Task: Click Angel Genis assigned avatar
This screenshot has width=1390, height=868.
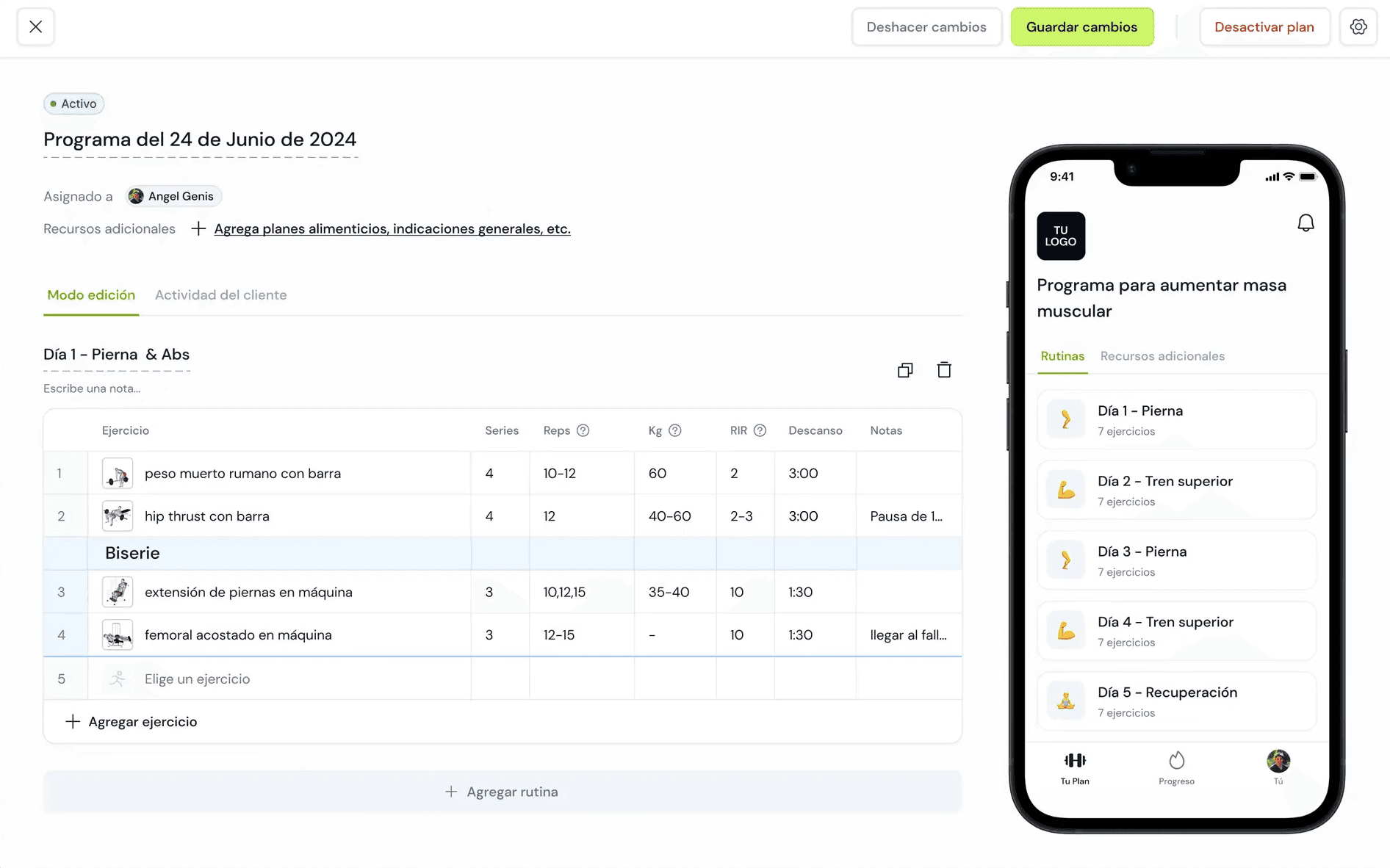Action: [173, 196]
